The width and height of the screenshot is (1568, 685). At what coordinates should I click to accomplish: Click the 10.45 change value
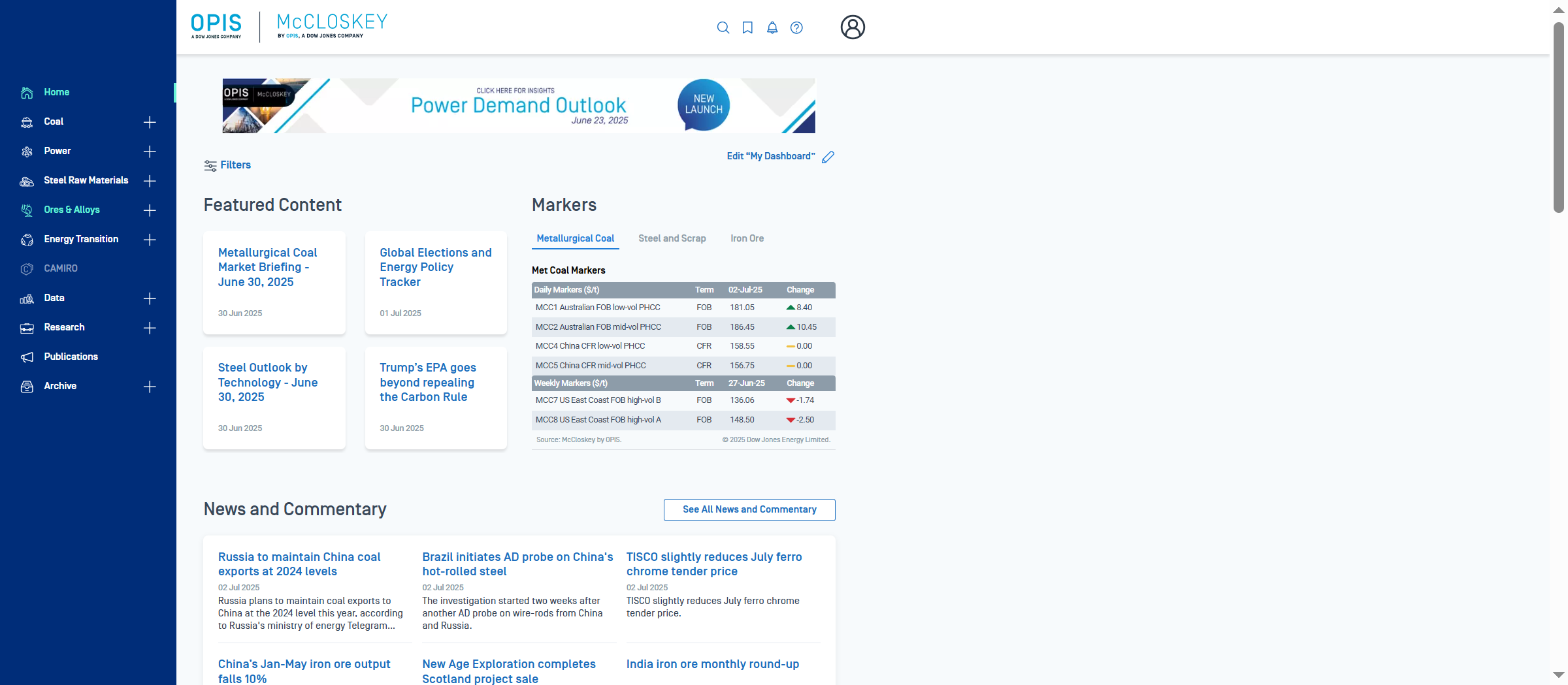point(807,327)
